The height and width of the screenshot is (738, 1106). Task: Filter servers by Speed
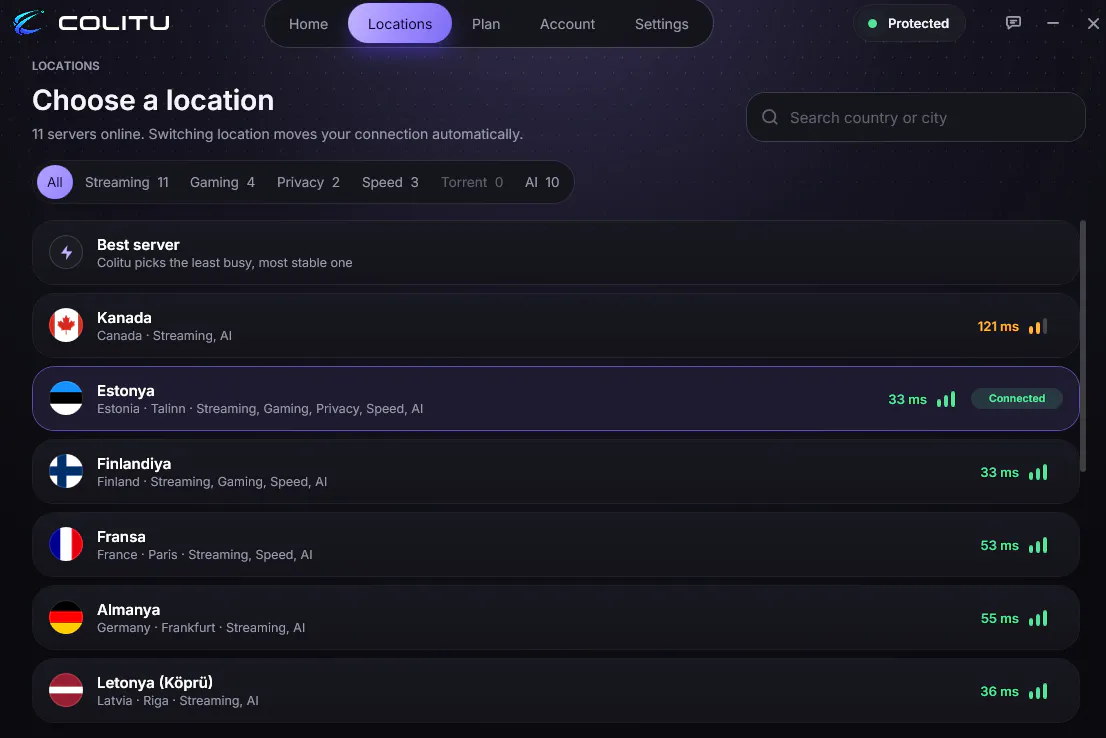click(x=390, y=182)
